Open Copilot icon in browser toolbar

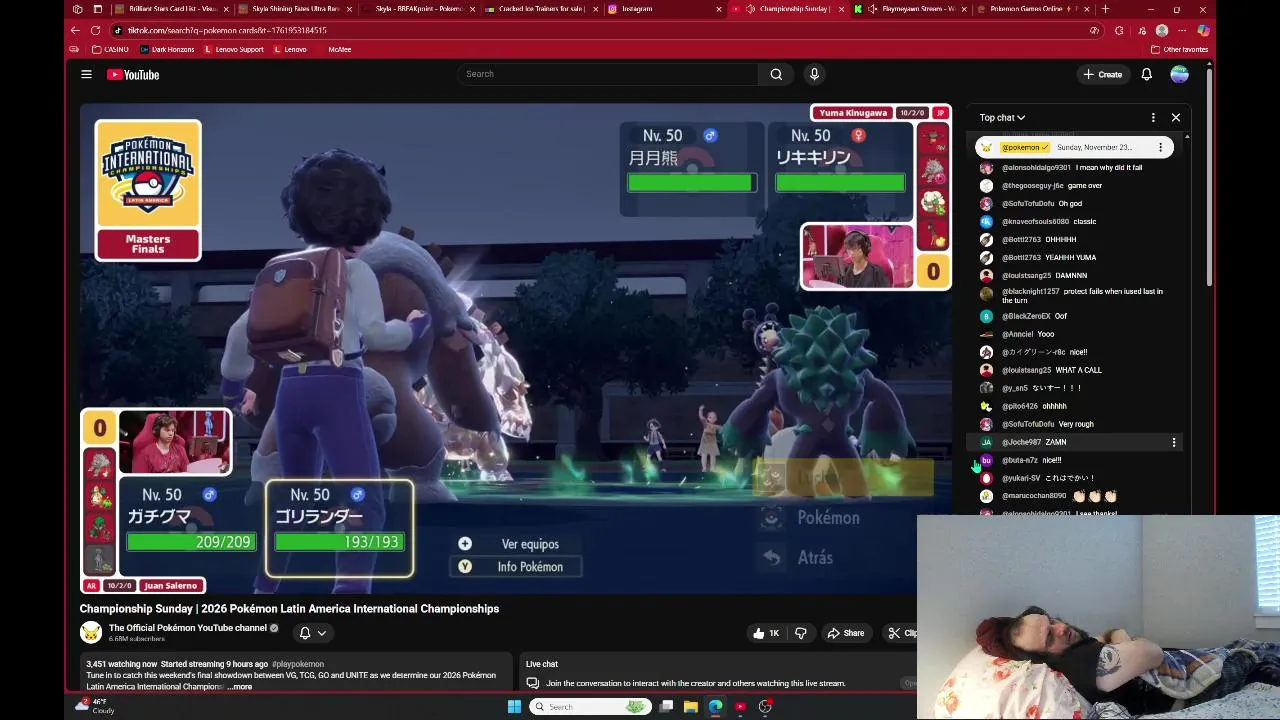pyautogui.click(x=1203, y=30)
